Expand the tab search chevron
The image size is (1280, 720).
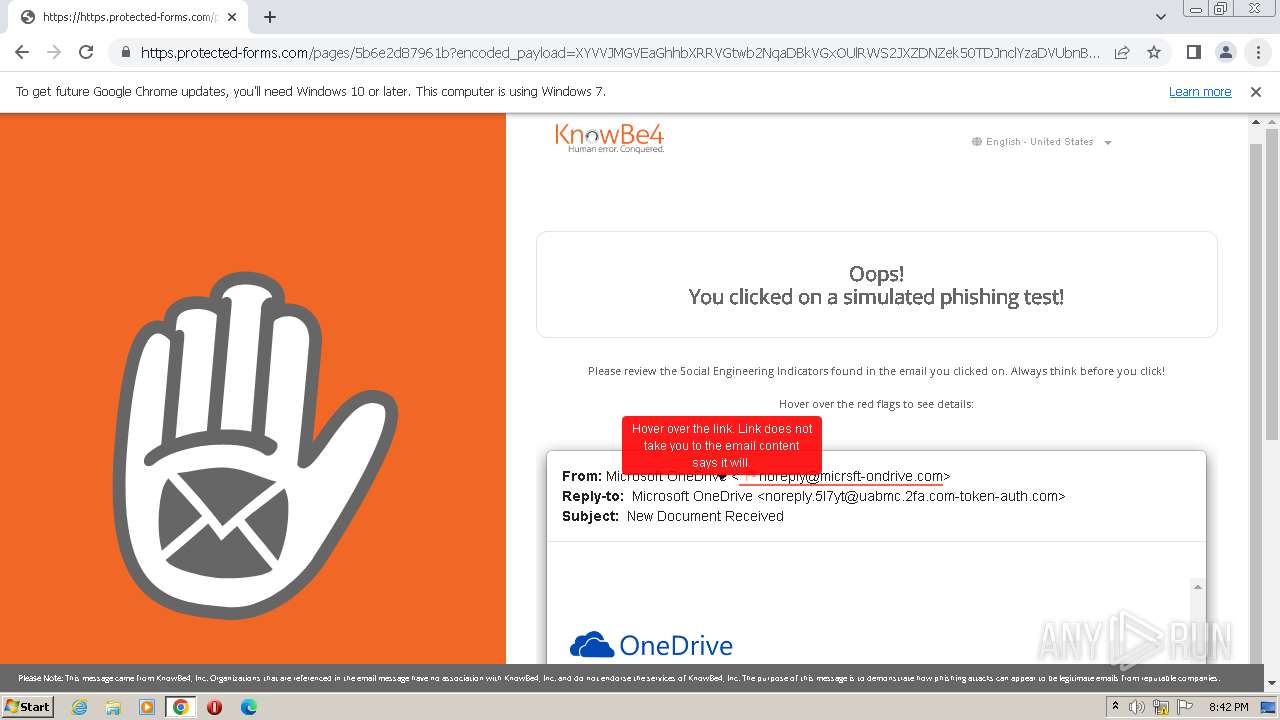1160,17
